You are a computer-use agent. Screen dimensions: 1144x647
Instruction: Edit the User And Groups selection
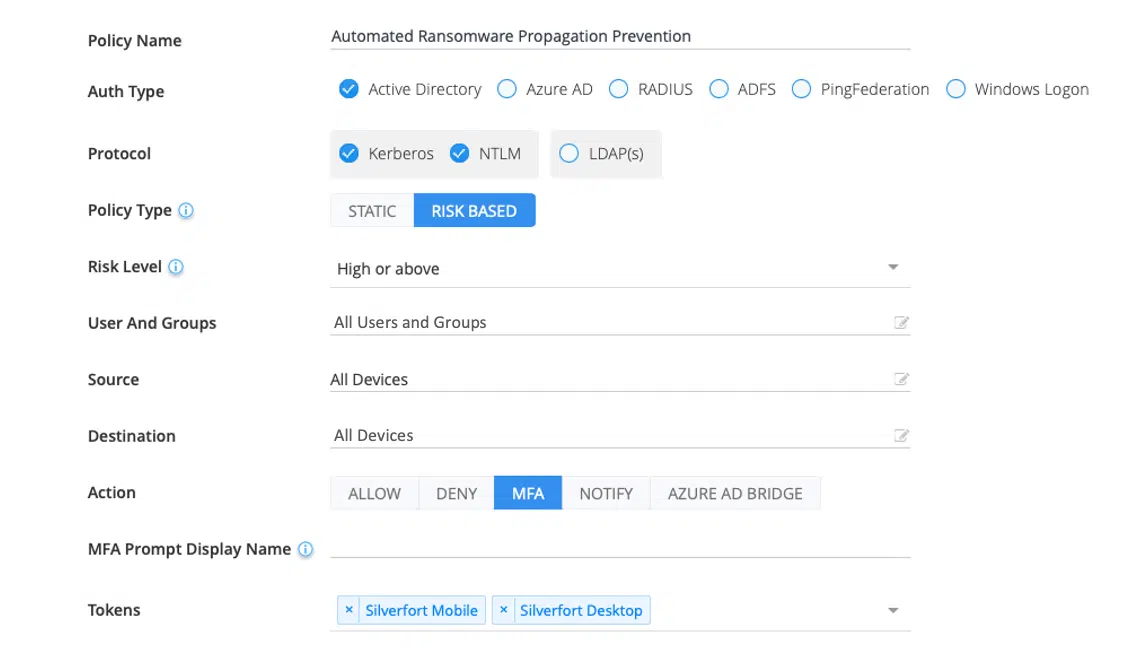901,322
